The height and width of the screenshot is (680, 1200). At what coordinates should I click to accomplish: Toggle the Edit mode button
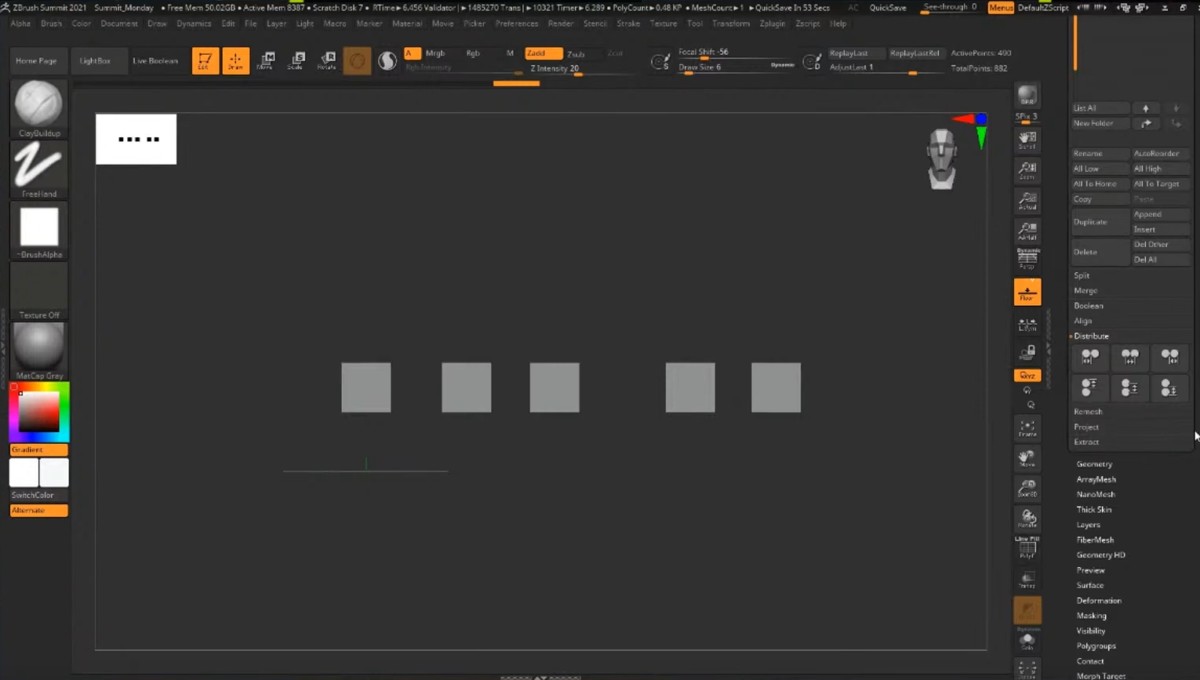click(x=205, y=61)
